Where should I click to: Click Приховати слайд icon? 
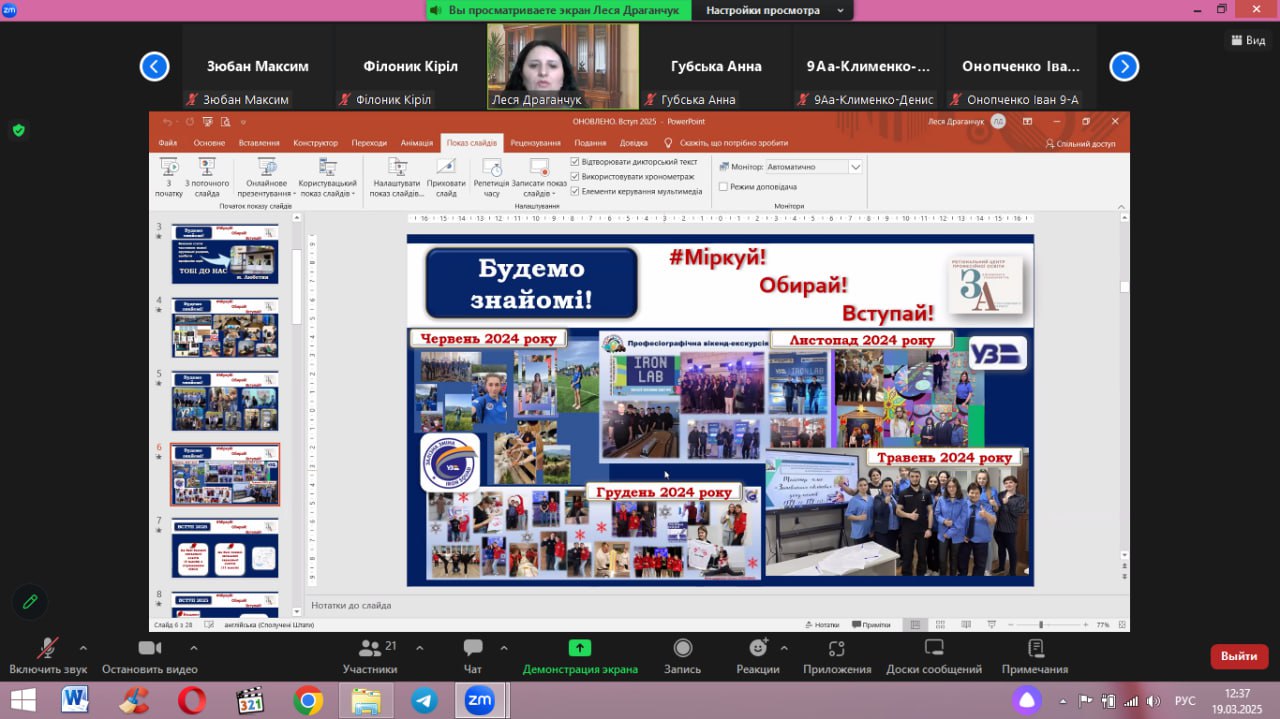click(x=446, y=167)
